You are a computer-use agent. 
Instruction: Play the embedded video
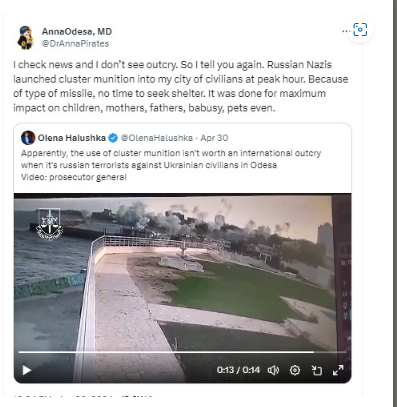click(27, 370)
